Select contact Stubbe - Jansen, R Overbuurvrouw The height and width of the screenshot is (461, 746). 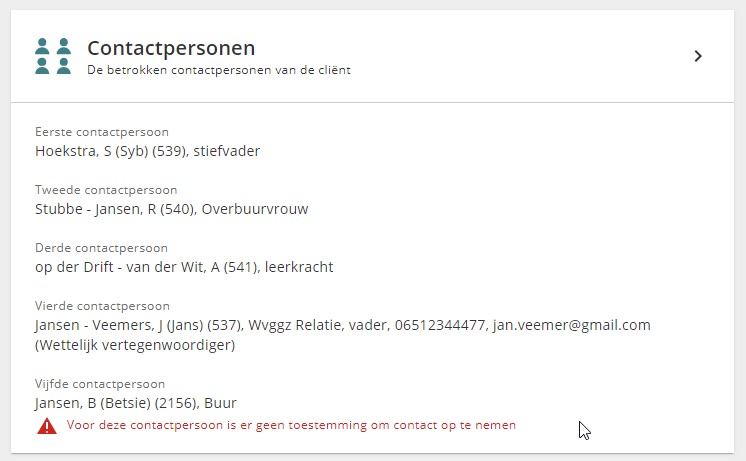click(x=172, y=209)
